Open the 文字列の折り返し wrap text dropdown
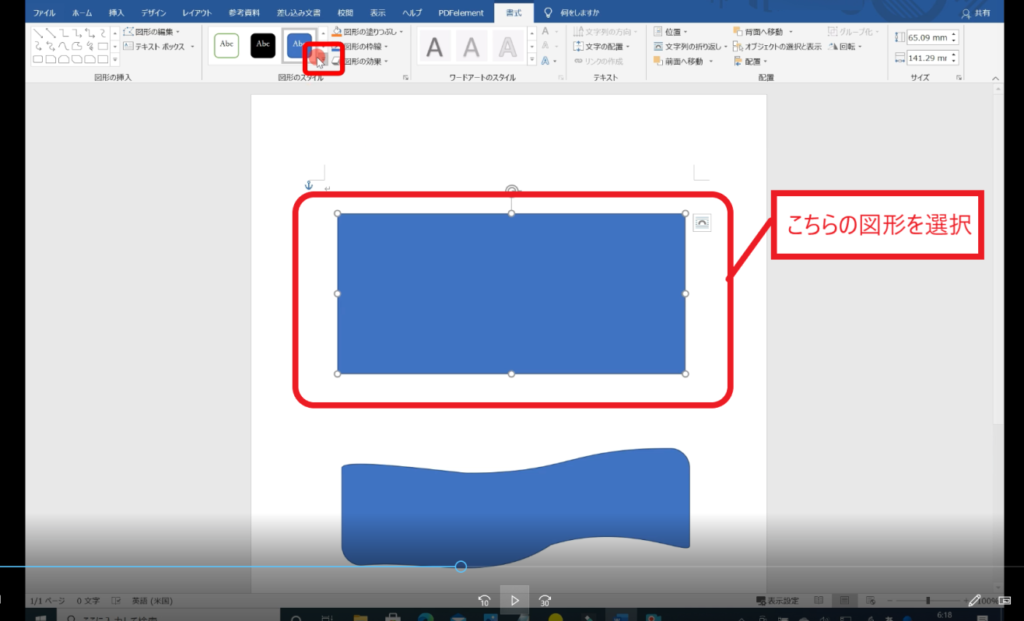Screen dimensions: 1024x621 coord(724,46)
